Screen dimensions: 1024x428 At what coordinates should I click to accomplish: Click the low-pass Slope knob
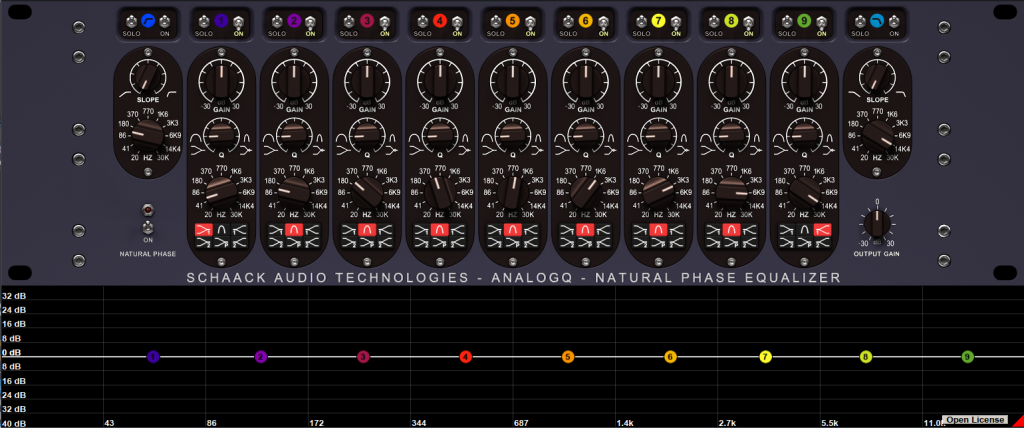pyautogui.click(x=877, y=76)
